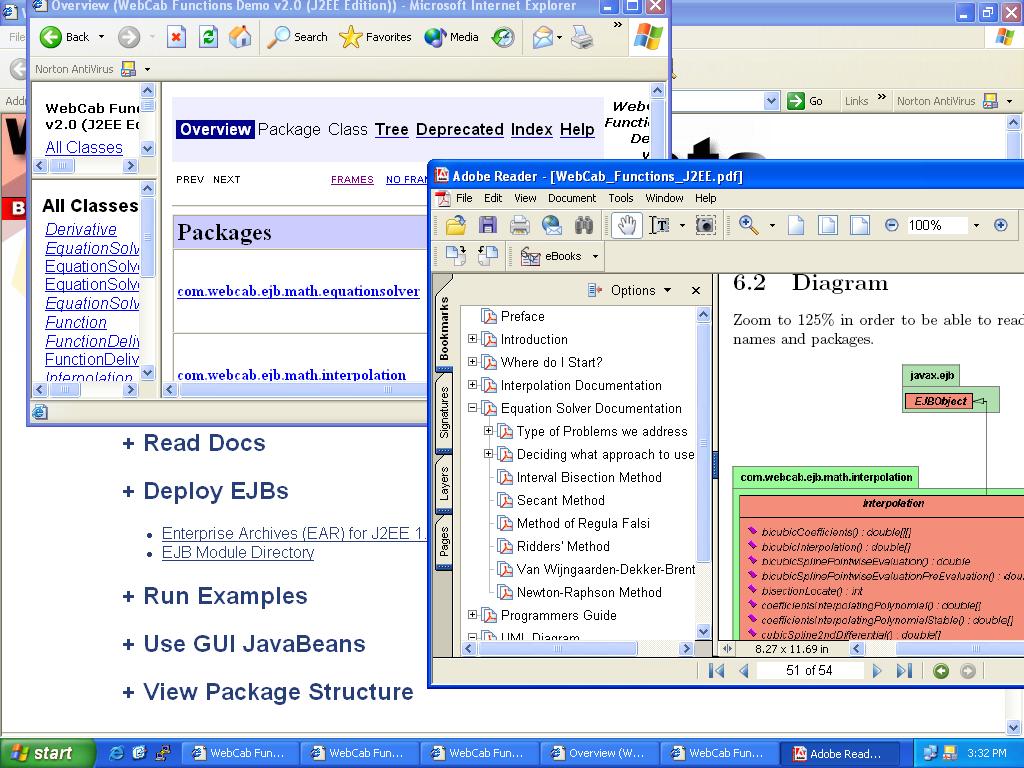1024x768 pixels.
Task: Click the Rotate Clockwise icon
Action: tap(456, 255)
